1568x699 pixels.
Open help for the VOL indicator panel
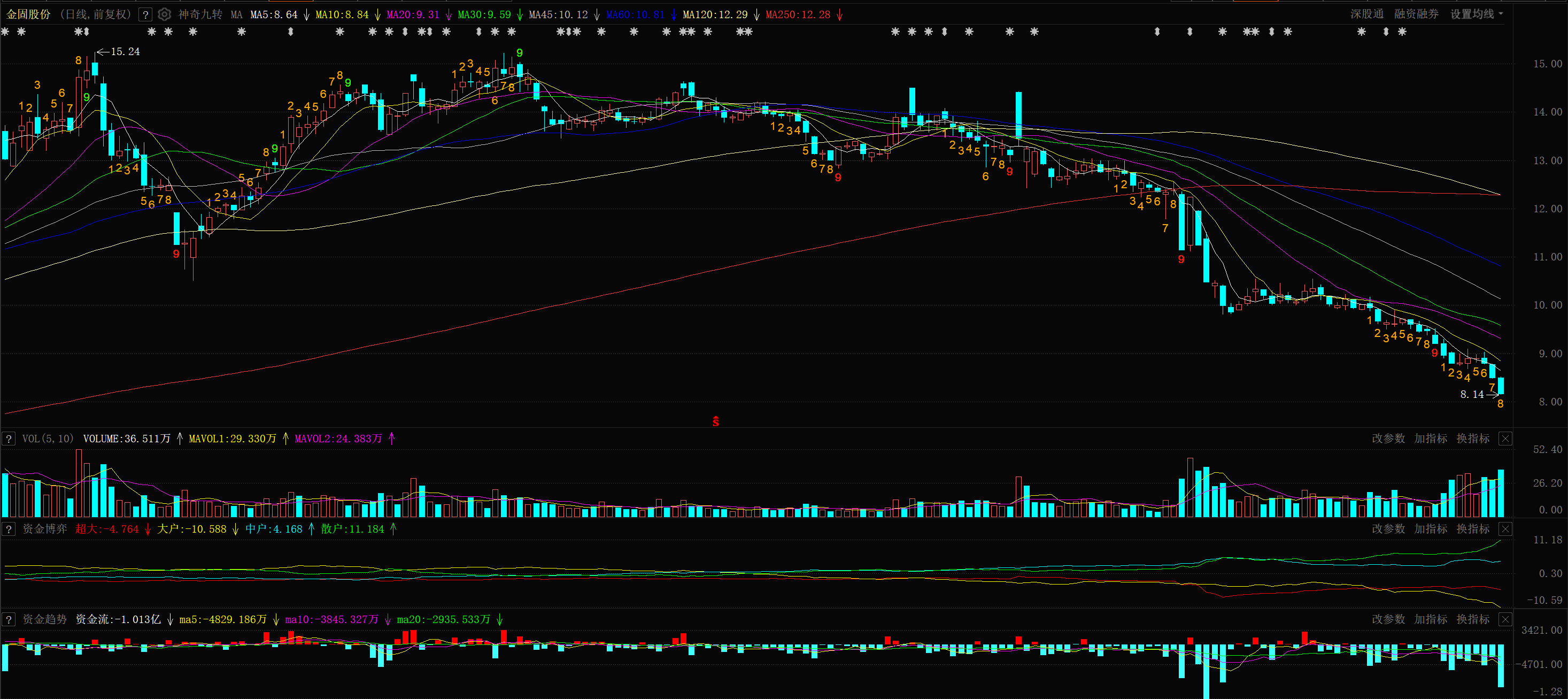9,439
